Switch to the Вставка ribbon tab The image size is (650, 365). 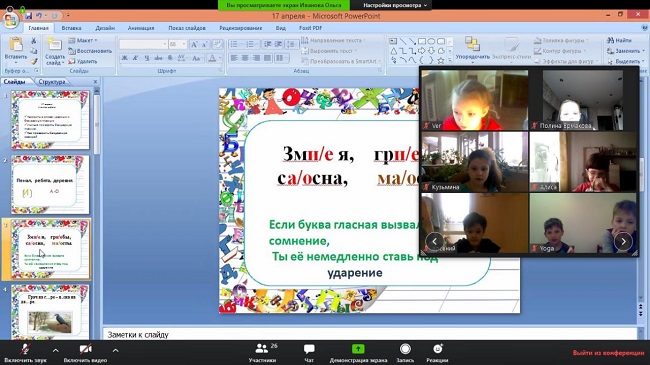(x=71, y=28)
